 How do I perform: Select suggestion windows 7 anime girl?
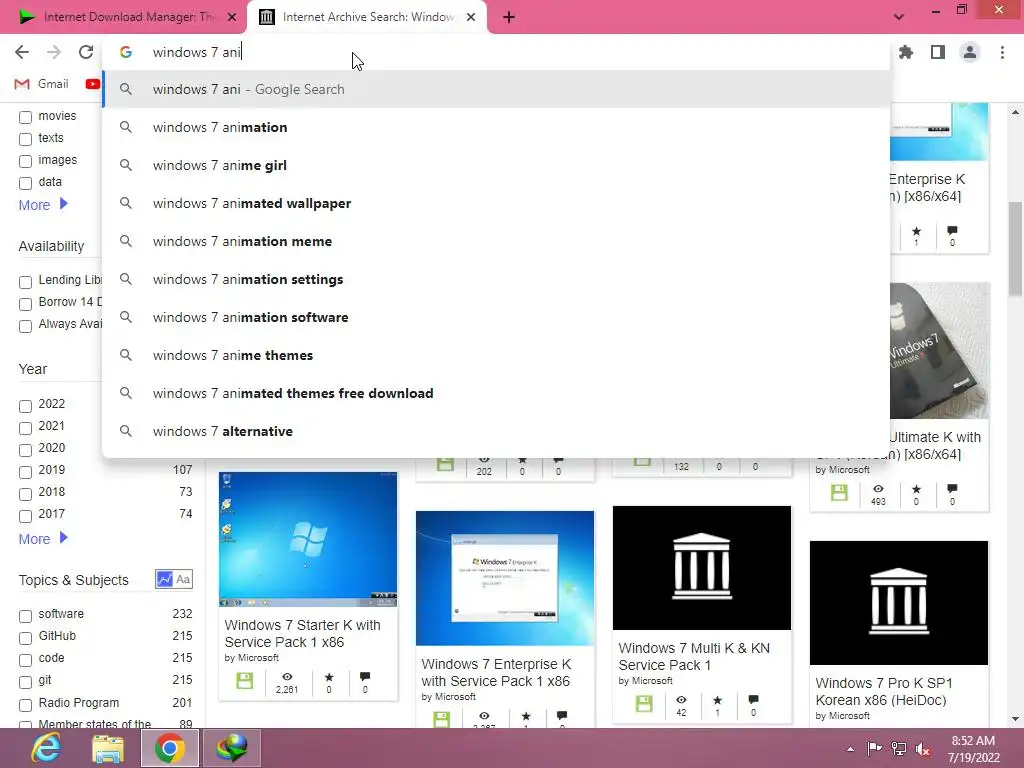click(496, 165)
